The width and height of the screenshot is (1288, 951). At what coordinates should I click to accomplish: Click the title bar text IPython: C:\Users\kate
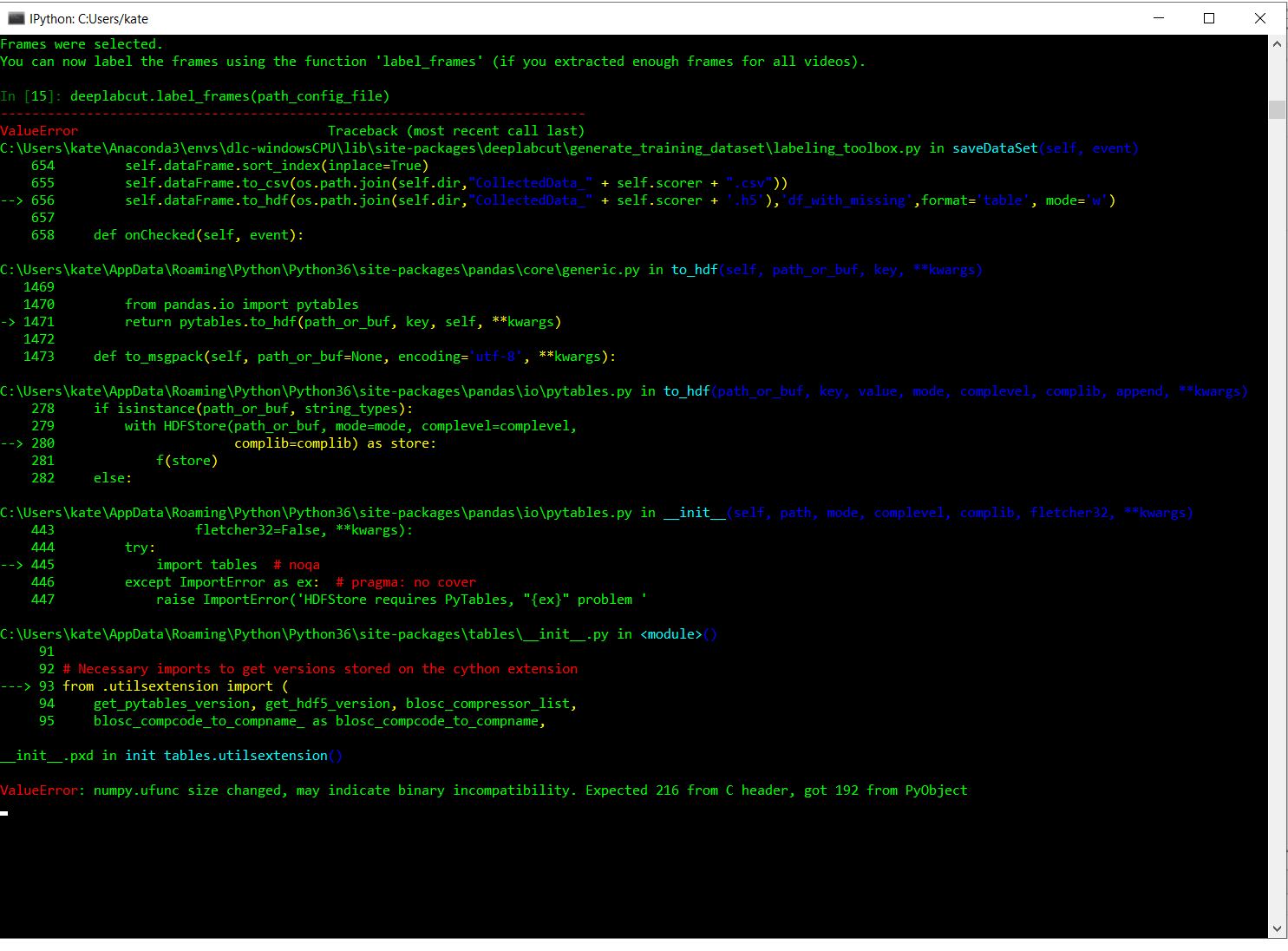pos(89,17)
